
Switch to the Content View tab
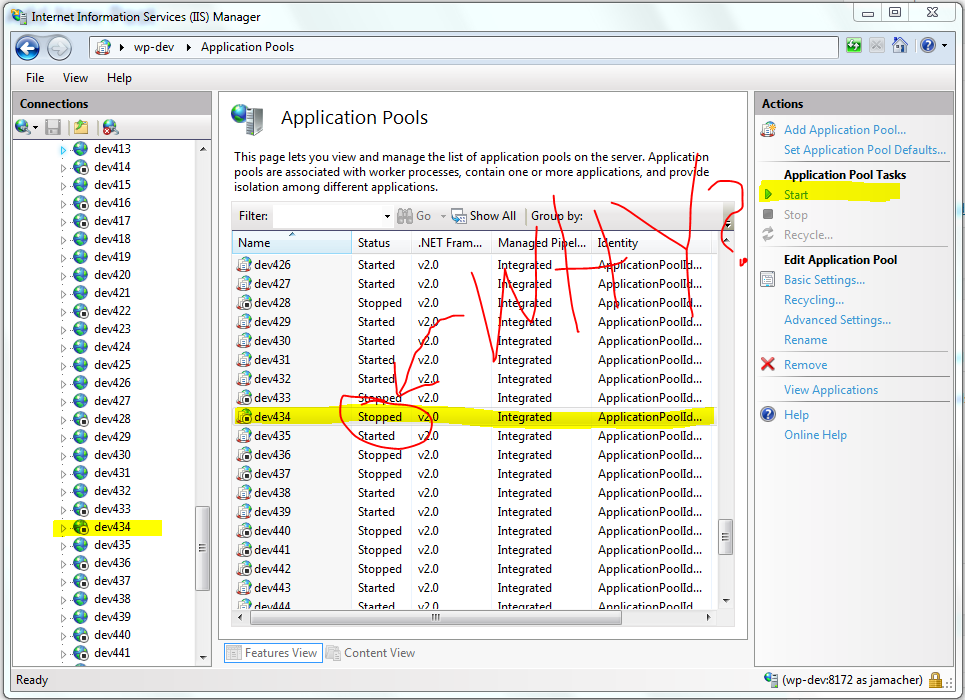point(370,653)
